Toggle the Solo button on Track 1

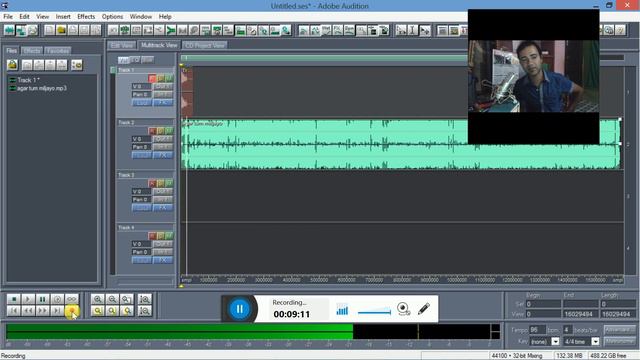(x=161, y=78)
